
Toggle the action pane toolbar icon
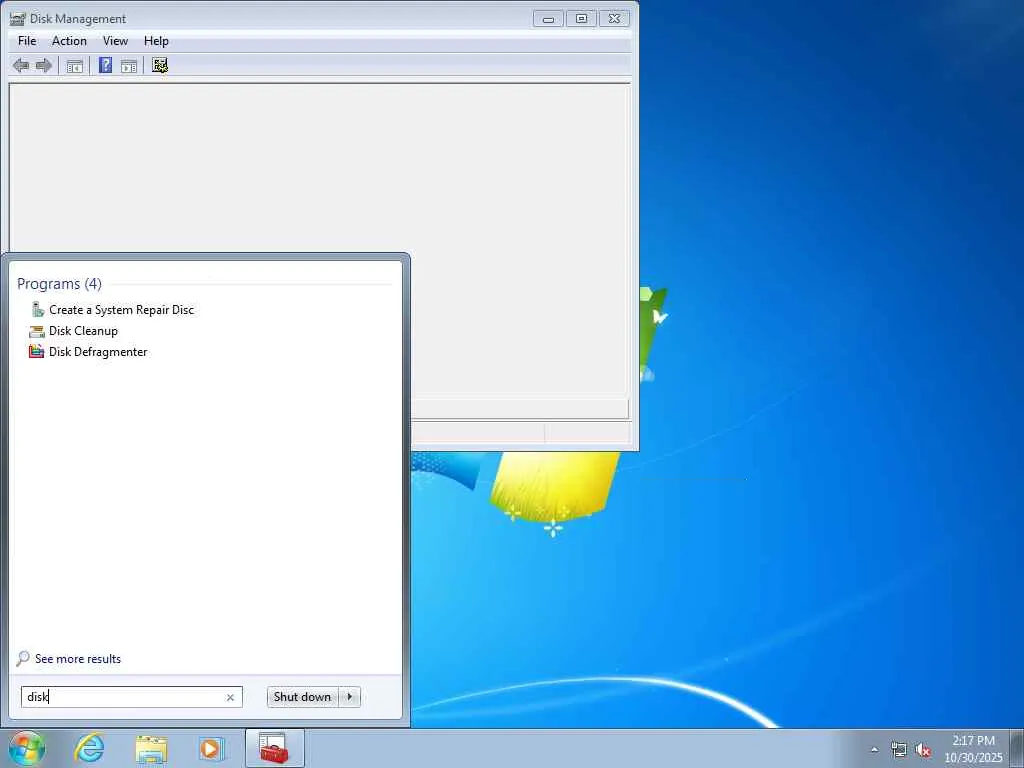coord(129,66)
